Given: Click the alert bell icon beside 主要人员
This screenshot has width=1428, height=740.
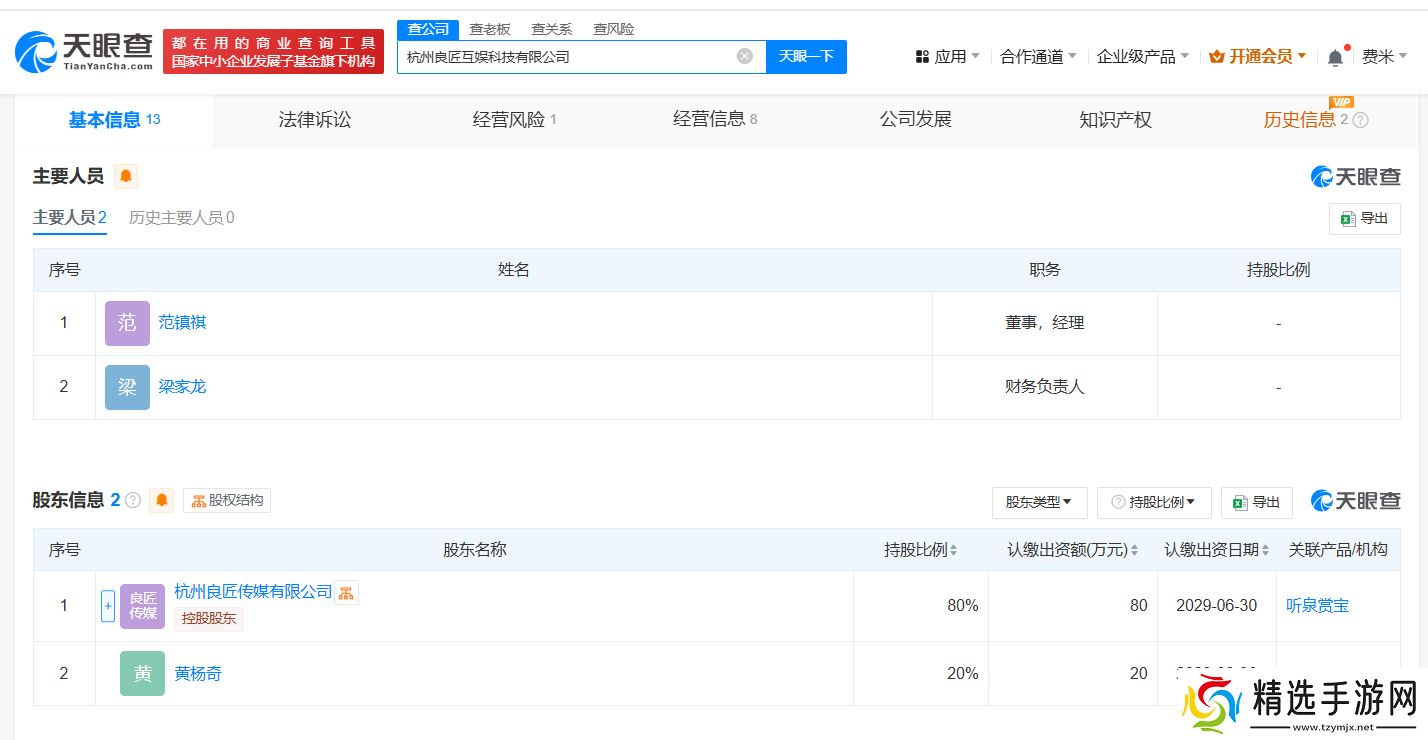Looking at the screenshot, I should (125, 175).
